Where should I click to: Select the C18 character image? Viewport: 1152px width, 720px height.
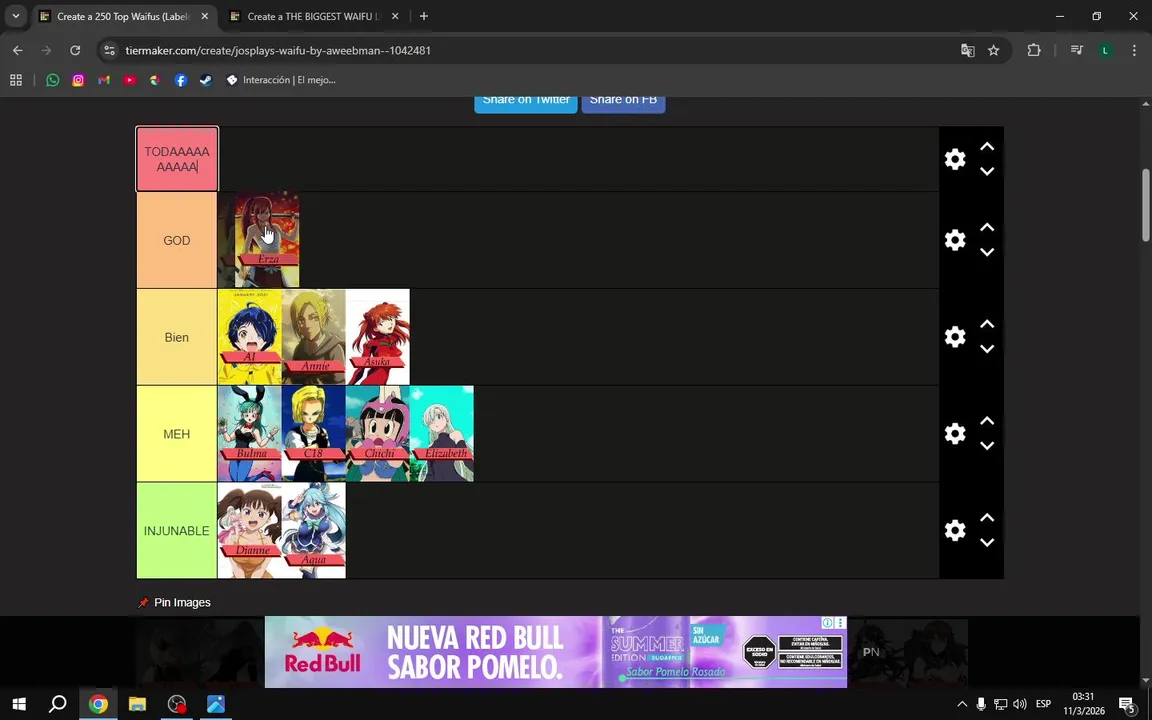314,433
